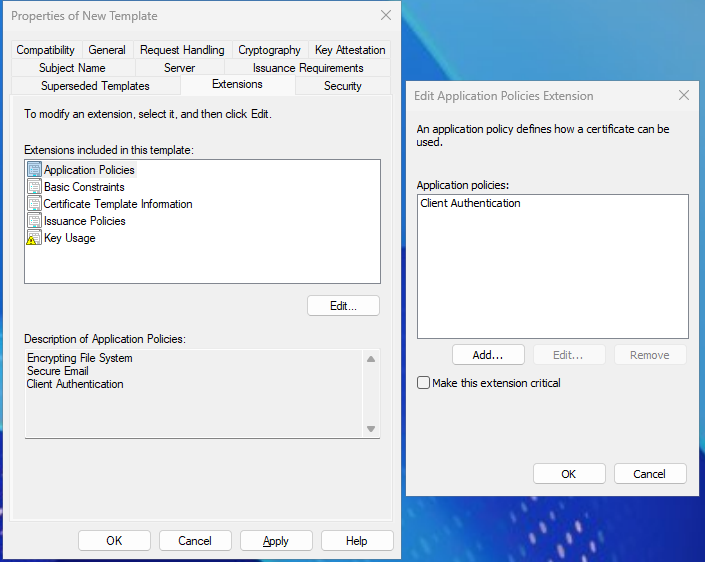Select the Superseded Templates tab
This screenshot has height=562, width=705.
click(x=95, y=86)
